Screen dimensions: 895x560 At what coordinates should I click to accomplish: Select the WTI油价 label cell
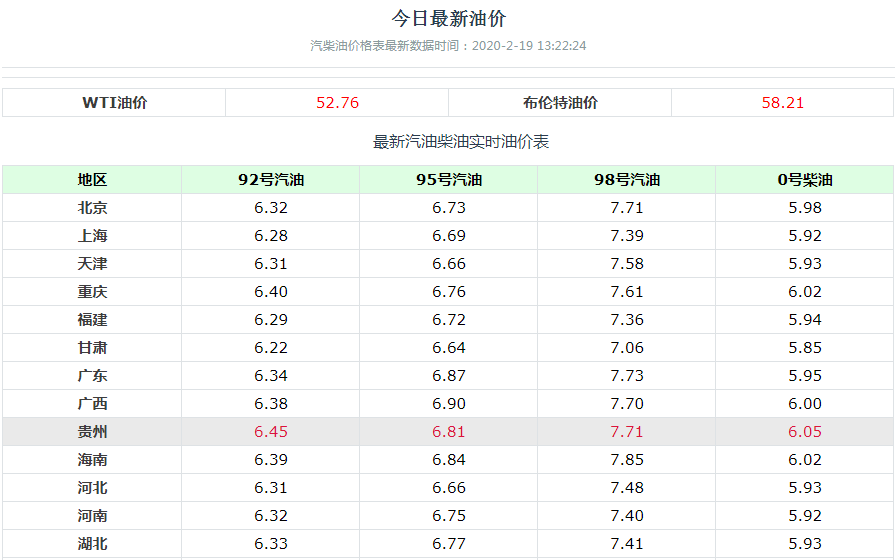(114, 103)
